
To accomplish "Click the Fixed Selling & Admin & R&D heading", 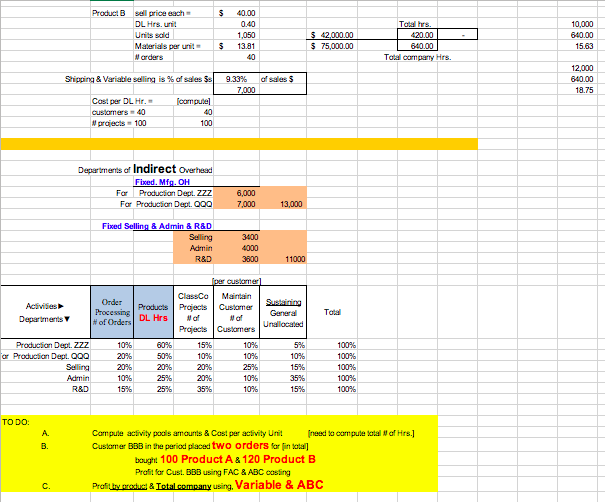I will (157, 226).
